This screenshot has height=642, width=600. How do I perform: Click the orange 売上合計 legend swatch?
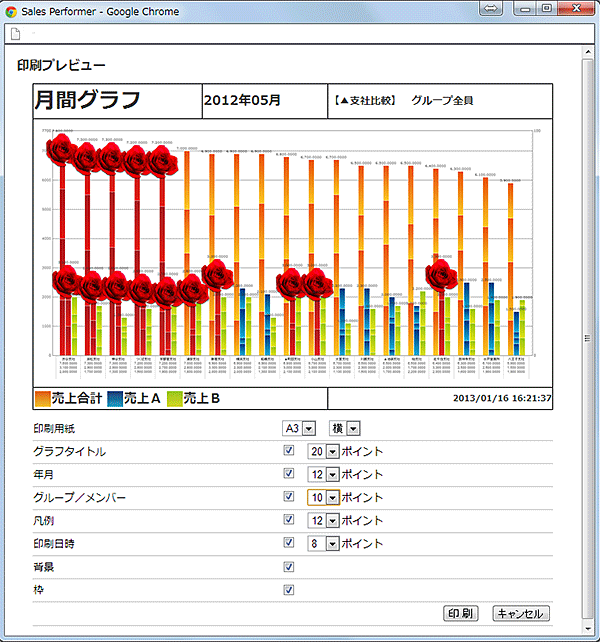click(x=43, y=398)
